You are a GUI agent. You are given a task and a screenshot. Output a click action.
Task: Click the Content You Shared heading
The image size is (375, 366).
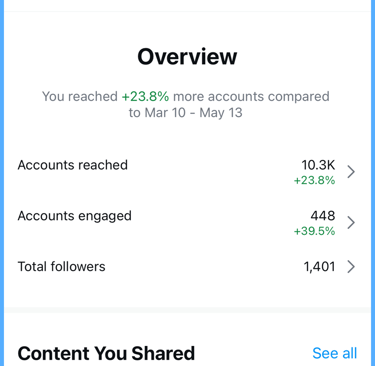(106, 353)
